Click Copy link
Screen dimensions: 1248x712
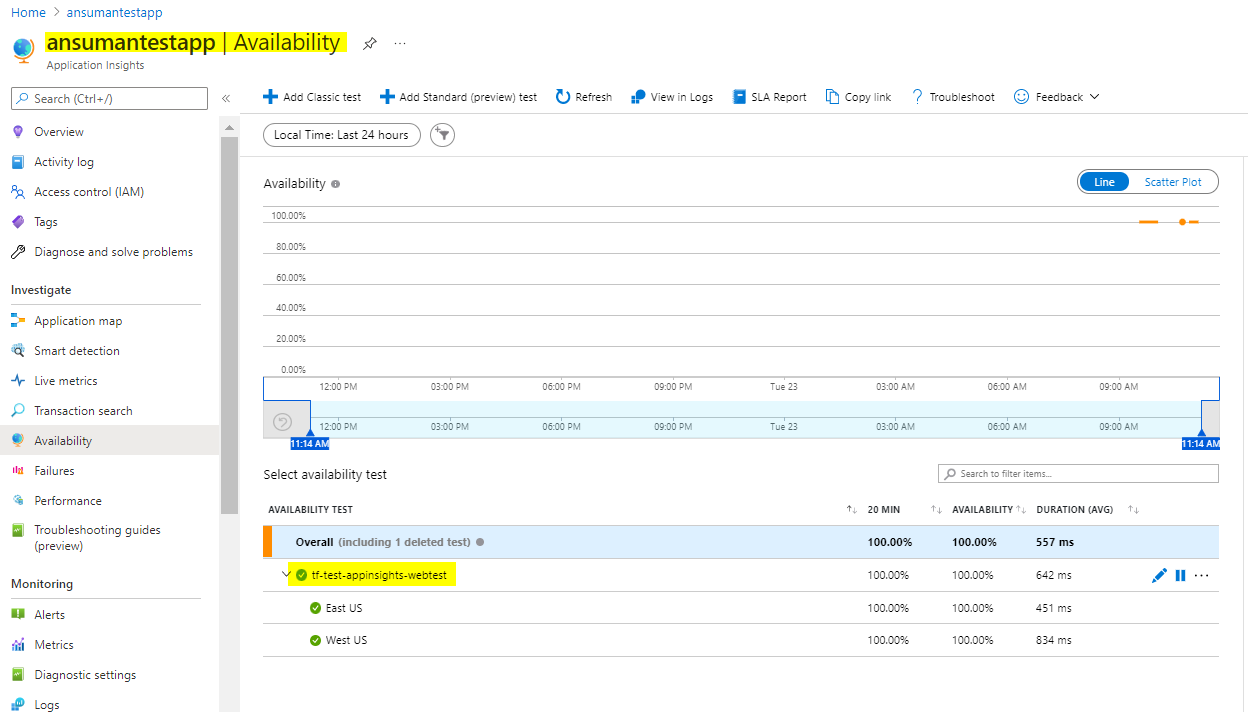click(x=858, y=97)
